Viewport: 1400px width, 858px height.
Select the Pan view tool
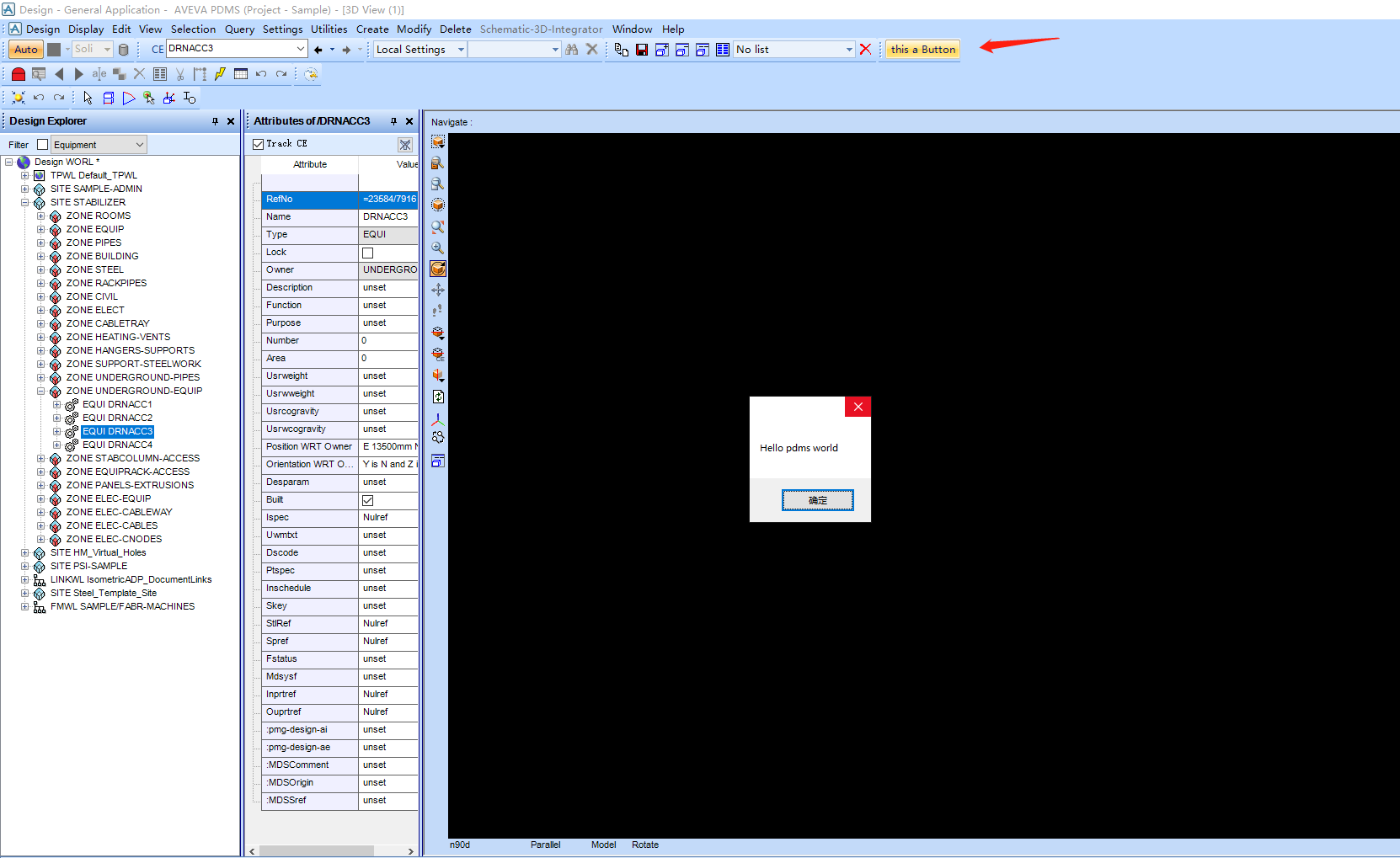click(x=438, y=289)
